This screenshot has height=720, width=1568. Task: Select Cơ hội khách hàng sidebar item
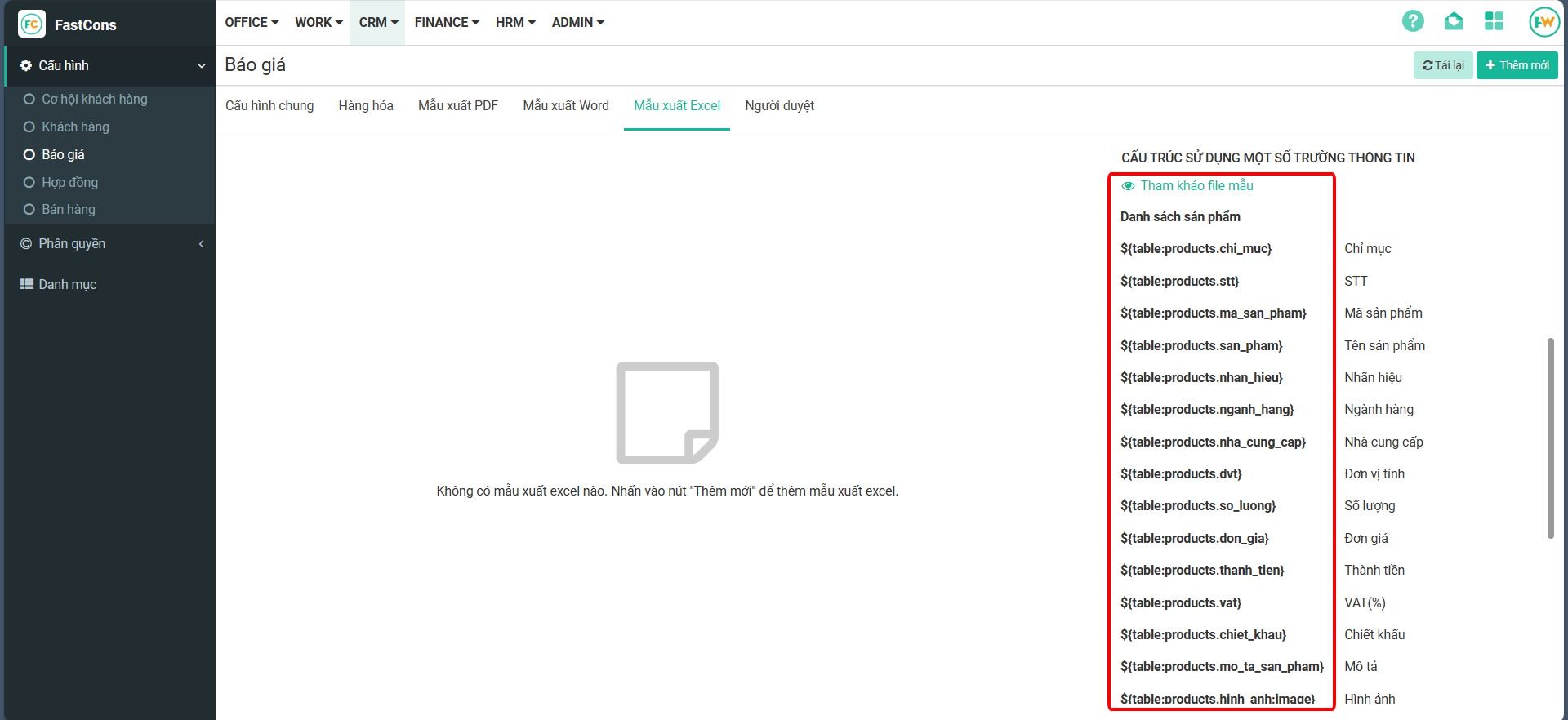click(94, 99)
